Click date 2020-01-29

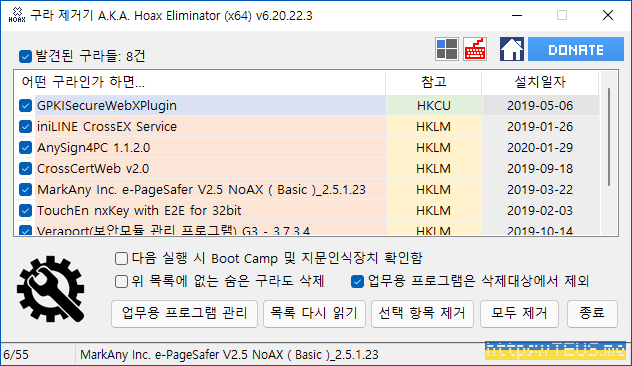[540, 148]
